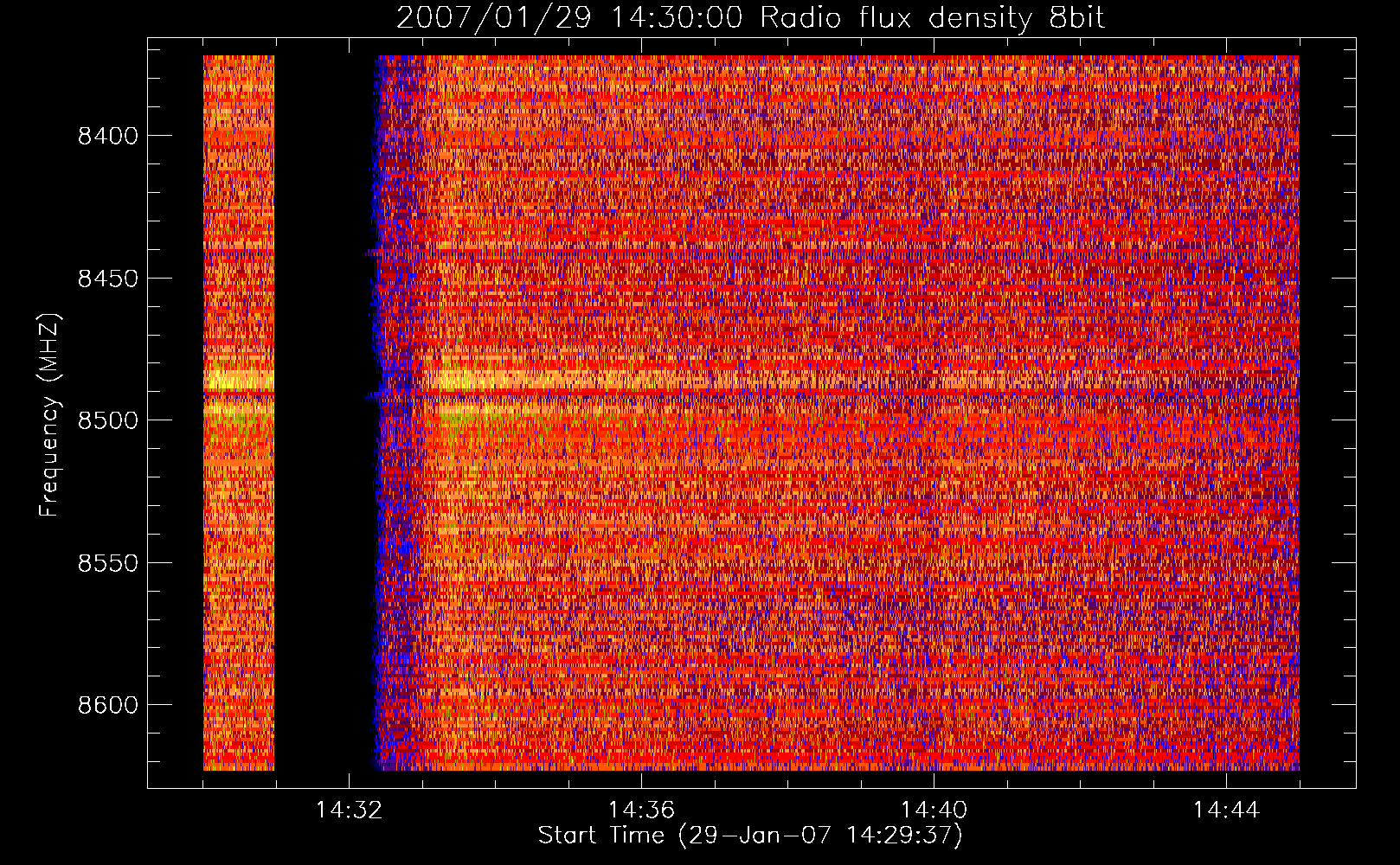The width and height of the screenshot is (1400, 865).
Task: Click the "Frequency (MHZ)" axis label
Action: point(49,415)
